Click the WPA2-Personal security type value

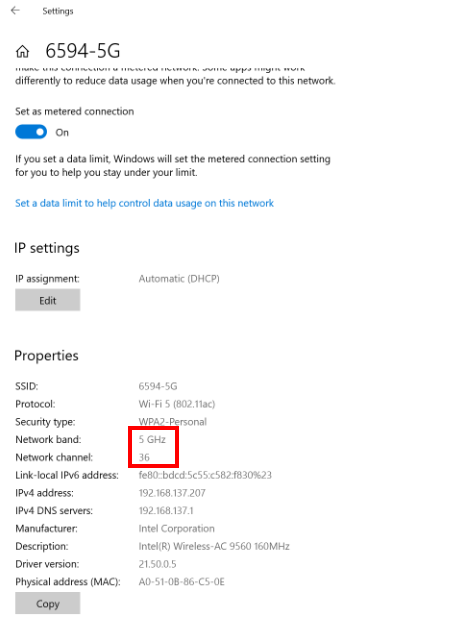point(173,422)
